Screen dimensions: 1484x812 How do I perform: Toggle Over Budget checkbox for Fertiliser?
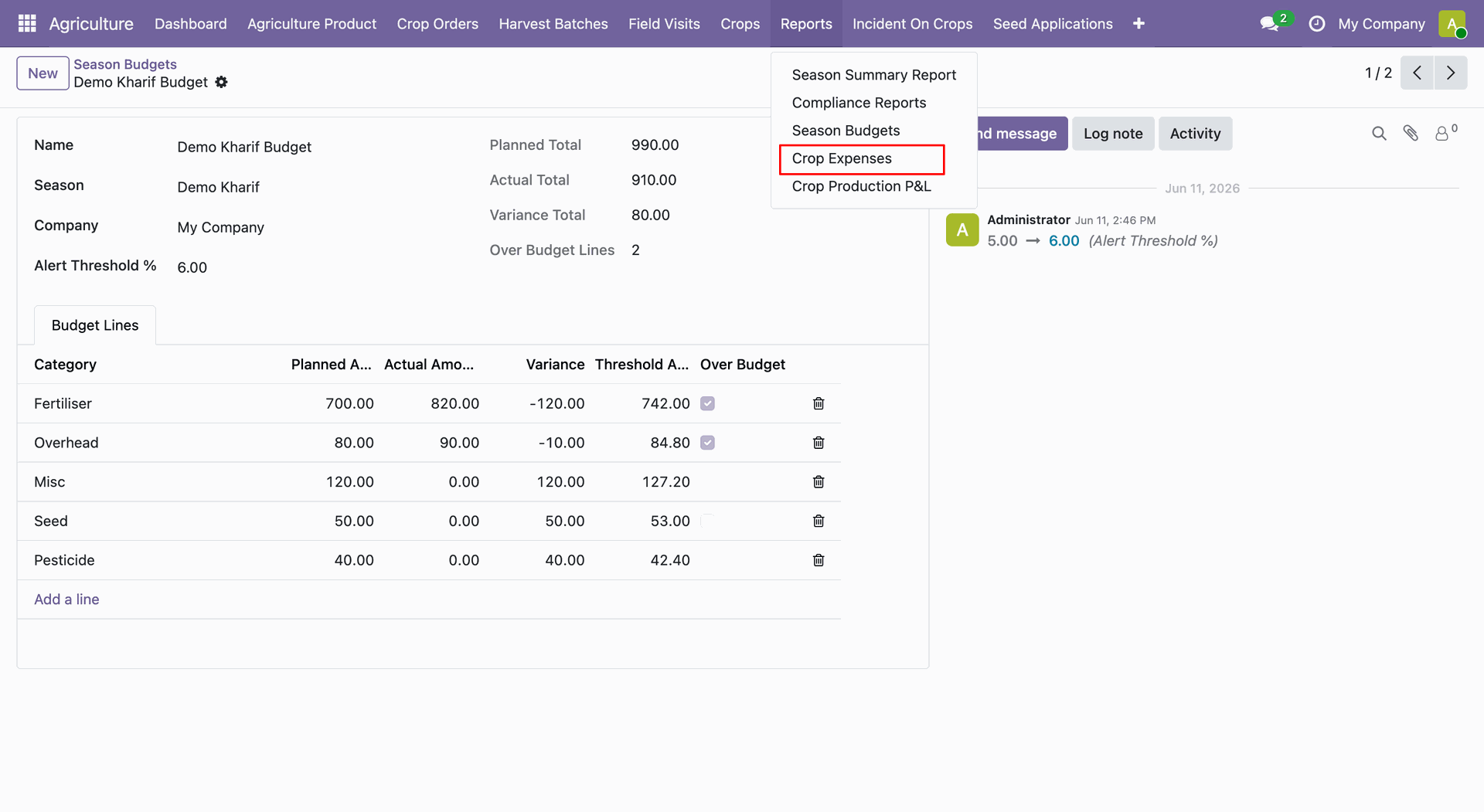[707, 403]
